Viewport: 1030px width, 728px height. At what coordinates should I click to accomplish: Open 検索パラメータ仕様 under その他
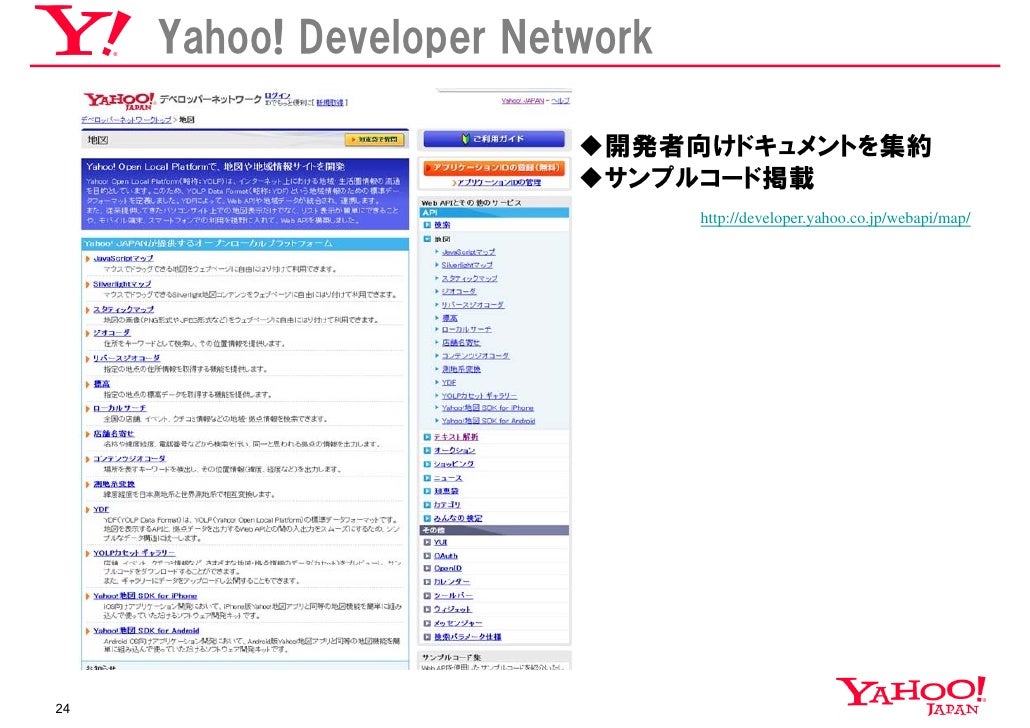(467, 637)
